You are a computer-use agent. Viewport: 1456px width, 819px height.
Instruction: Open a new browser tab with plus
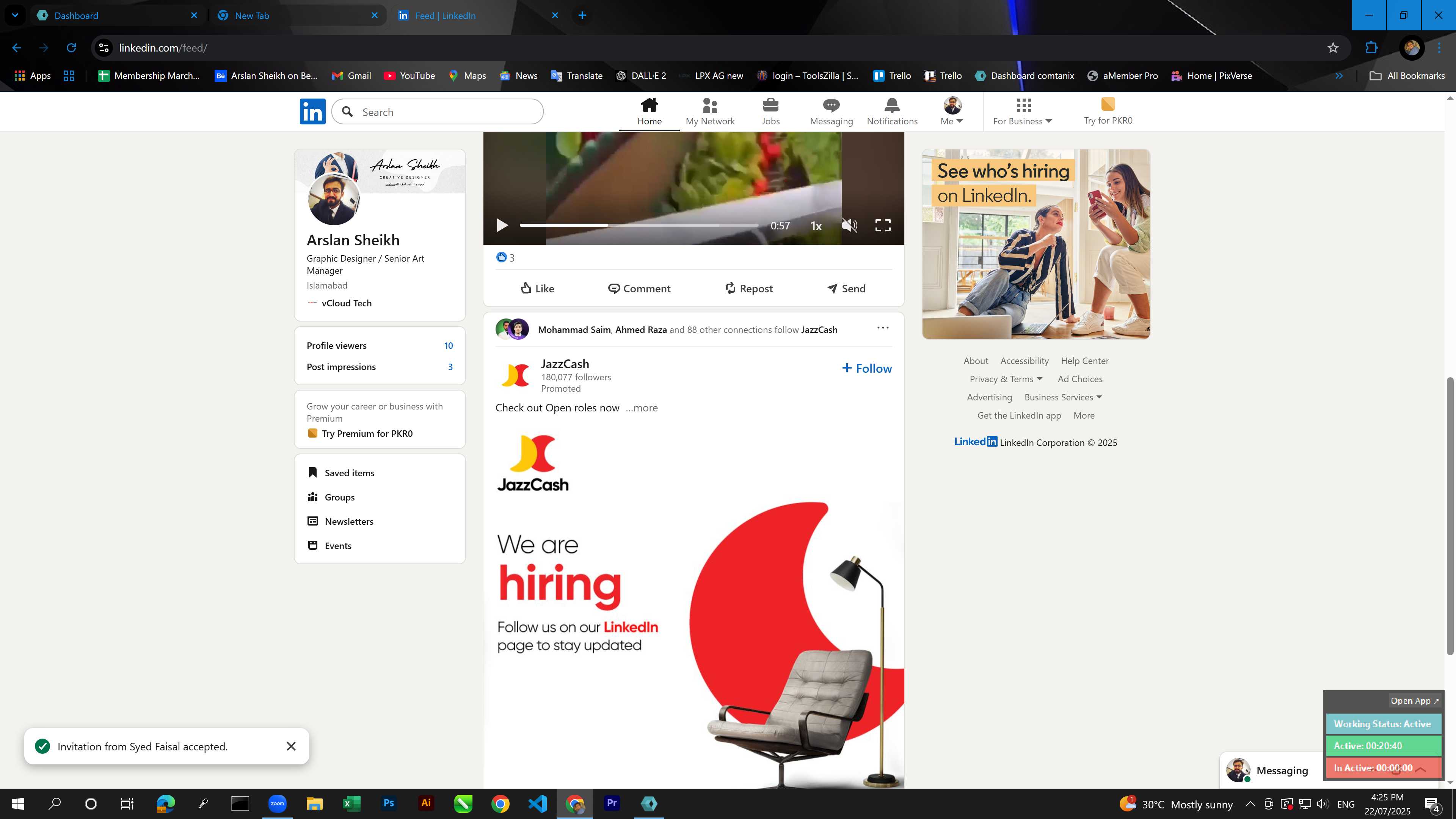[582, 16]
